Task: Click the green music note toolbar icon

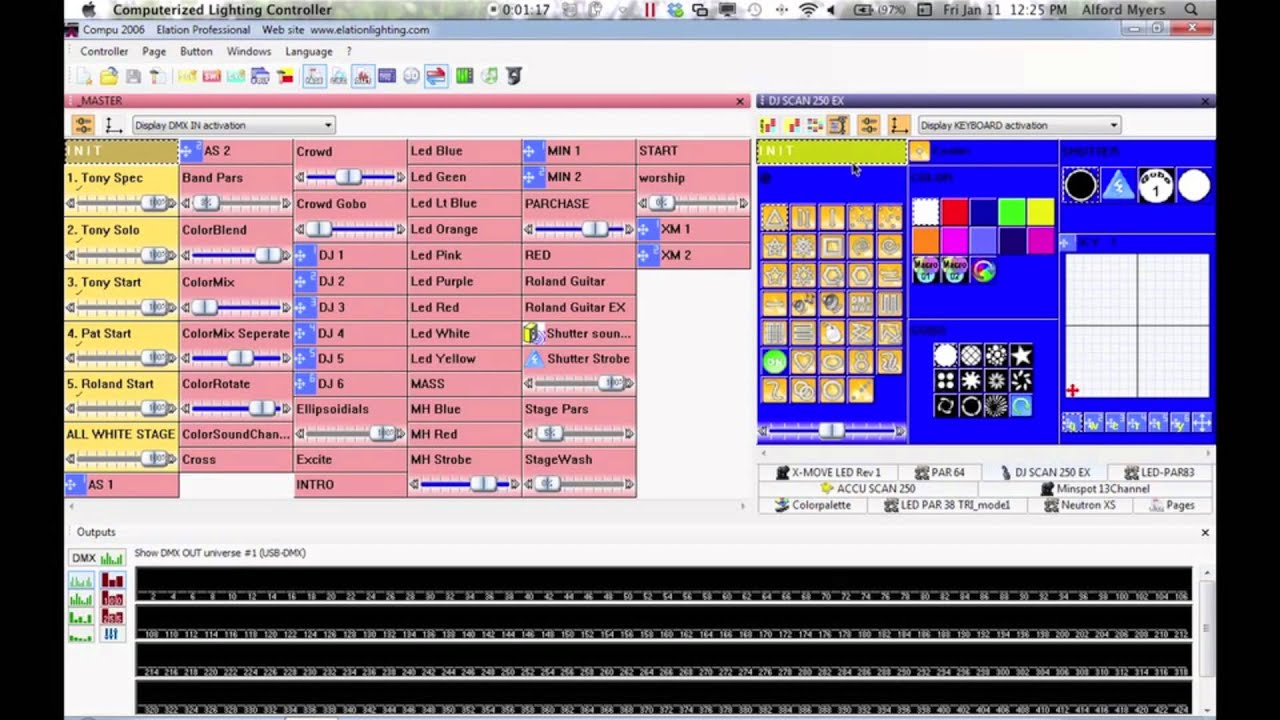Action: [489, 76]
